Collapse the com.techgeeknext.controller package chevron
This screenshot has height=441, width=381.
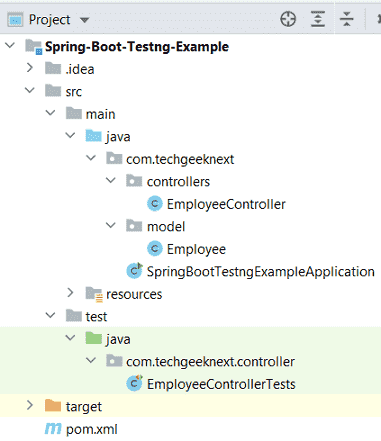(91, 360)
